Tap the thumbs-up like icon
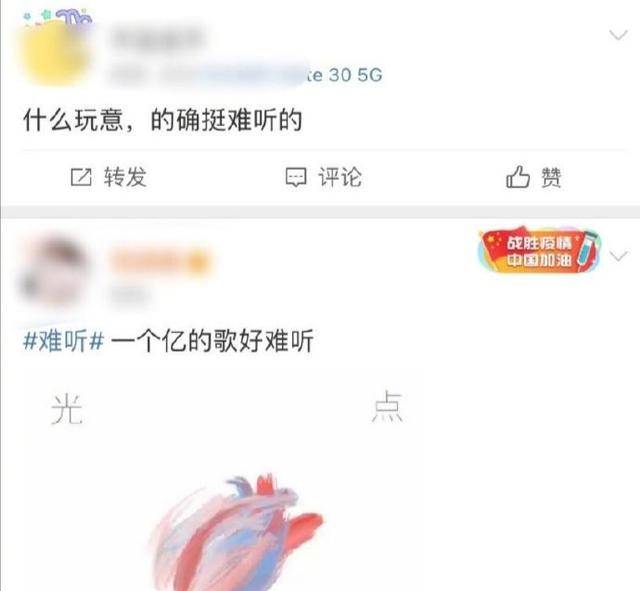The image size is (640, 591). (x=518, y=177)
